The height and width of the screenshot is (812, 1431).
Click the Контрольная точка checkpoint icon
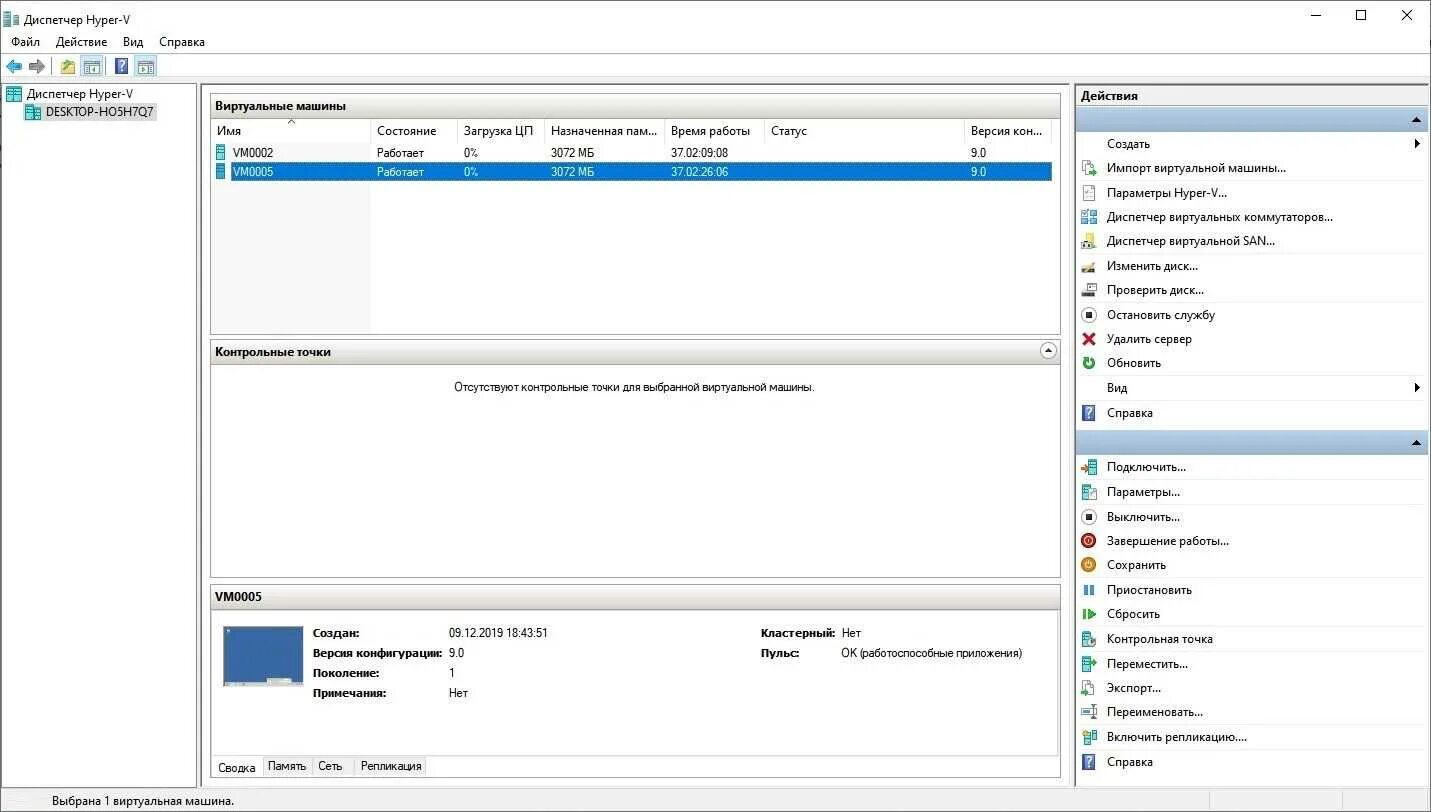coord(1089,639)
